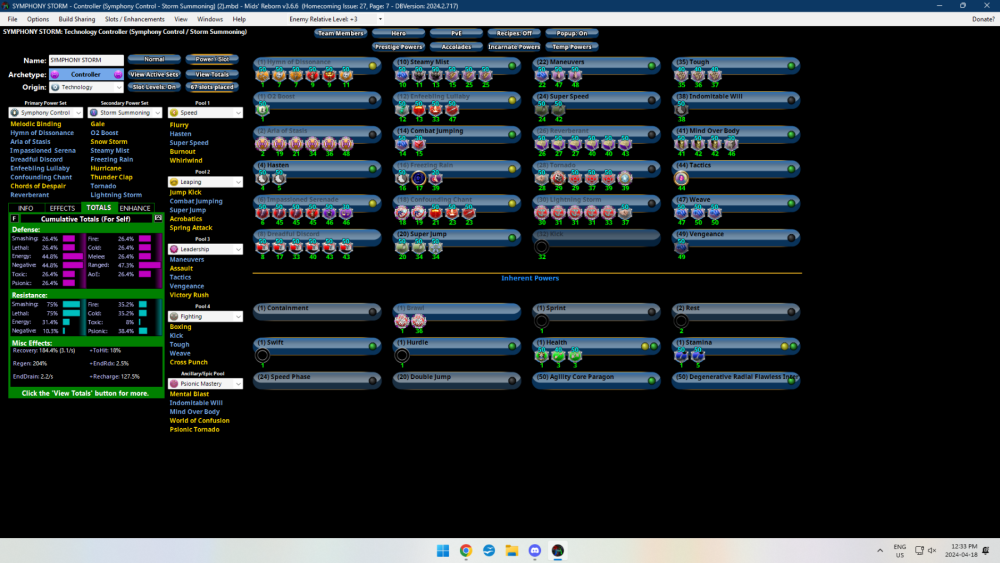This screenshot has width=1000, height=563.
Task: Click the empty enhancement slot under Kick
Action: 542,246
